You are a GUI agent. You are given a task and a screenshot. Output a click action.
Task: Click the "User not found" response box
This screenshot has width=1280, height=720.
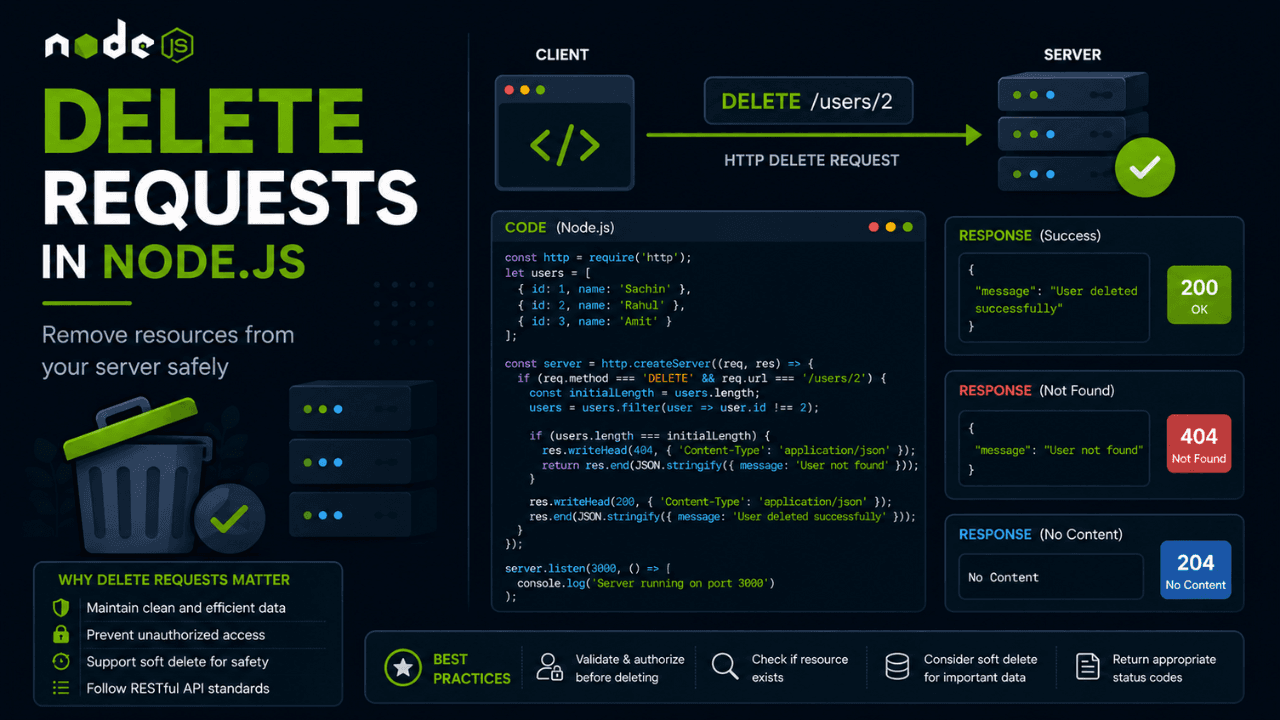coord(1054,450)
